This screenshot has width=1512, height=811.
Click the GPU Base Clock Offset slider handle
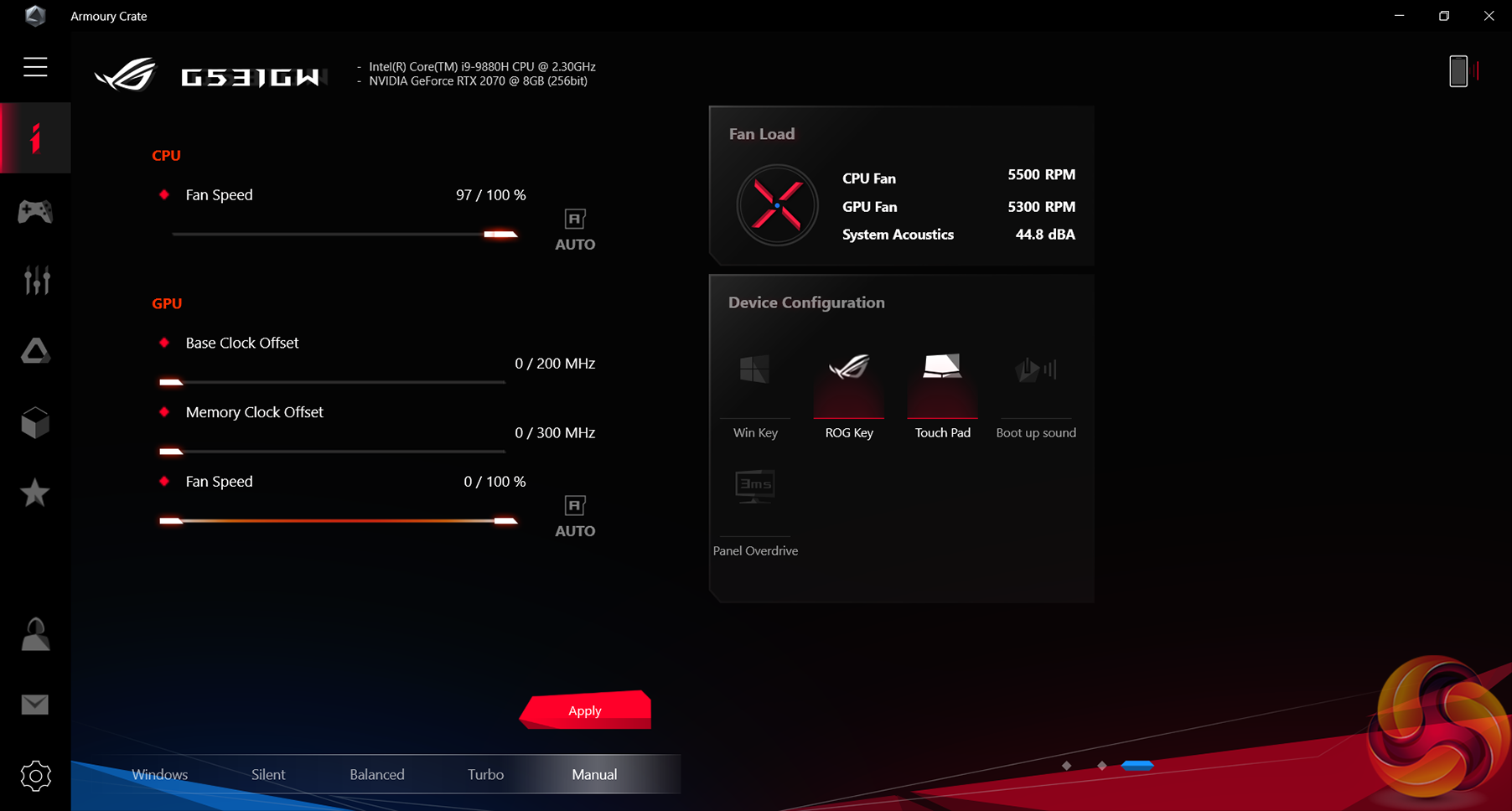pyautogui.click(x=171, y=382)
